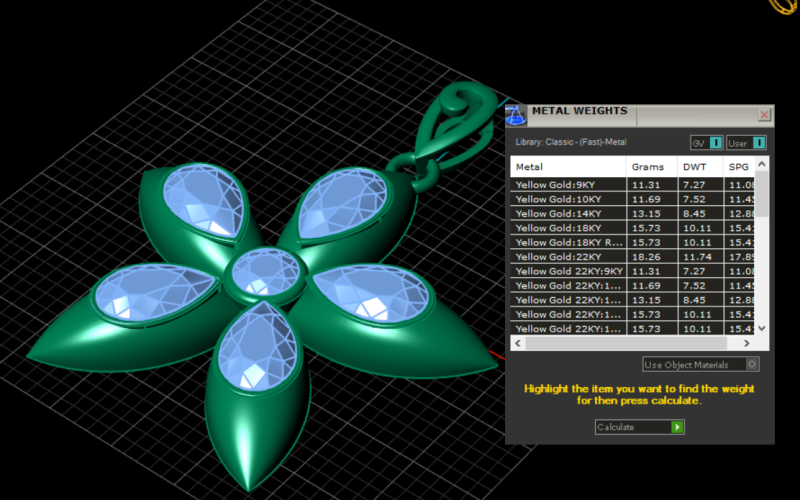Select the Yellow Gold:18KY R... row

click(632, 242)
